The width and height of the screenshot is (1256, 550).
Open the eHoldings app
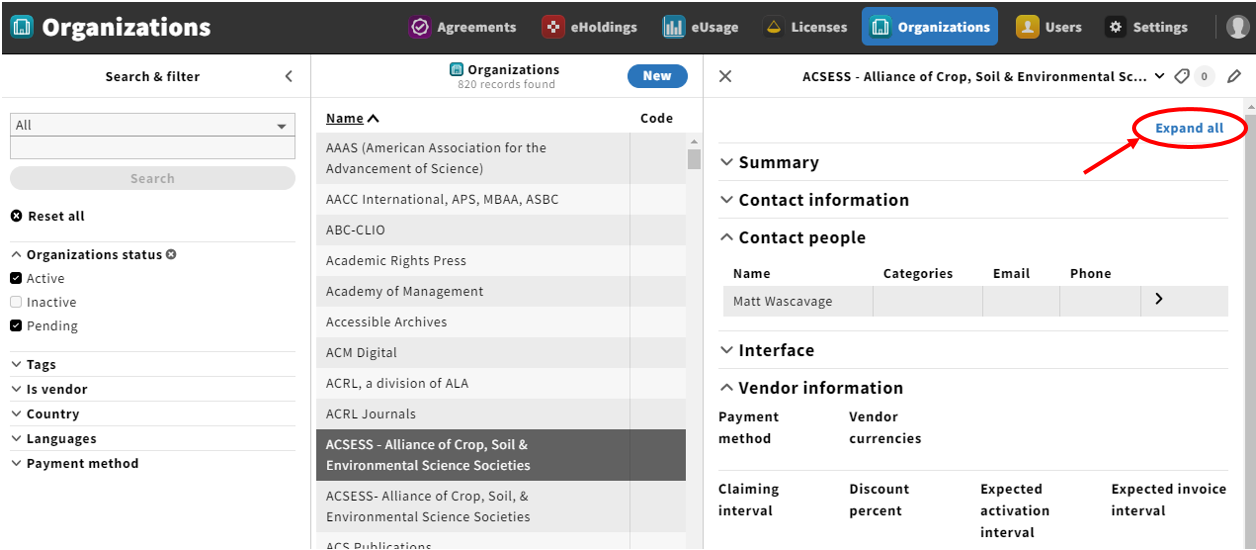pos(590,27)
